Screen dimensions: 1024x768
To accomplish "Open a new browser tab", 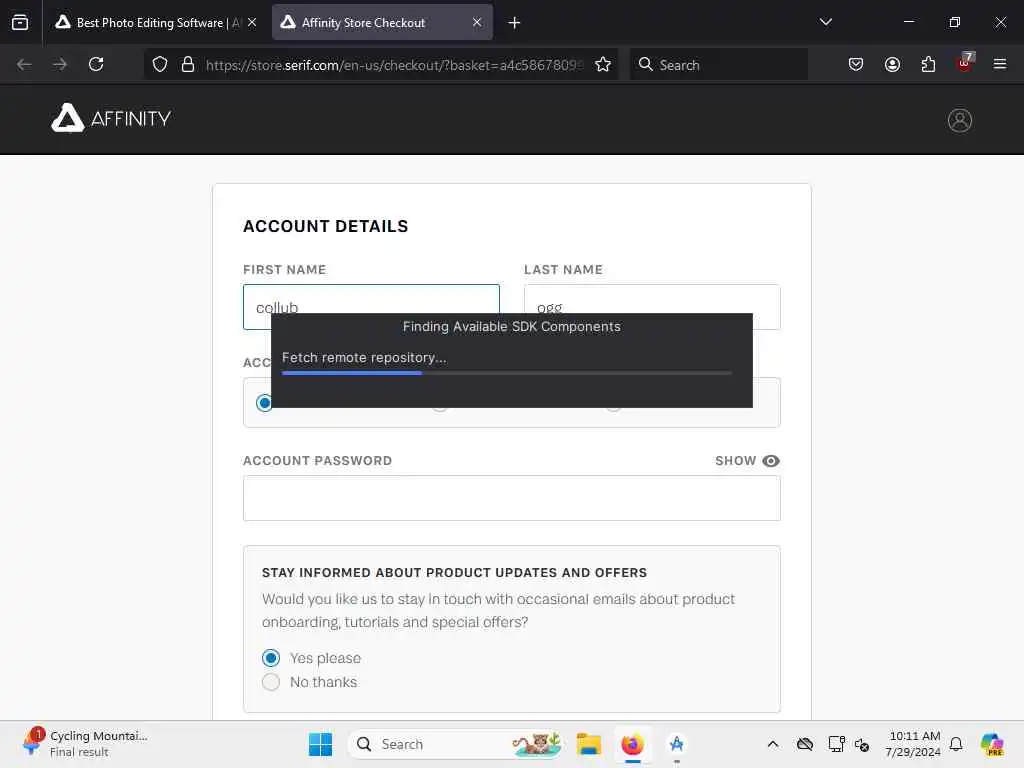I will click(514, 23).
